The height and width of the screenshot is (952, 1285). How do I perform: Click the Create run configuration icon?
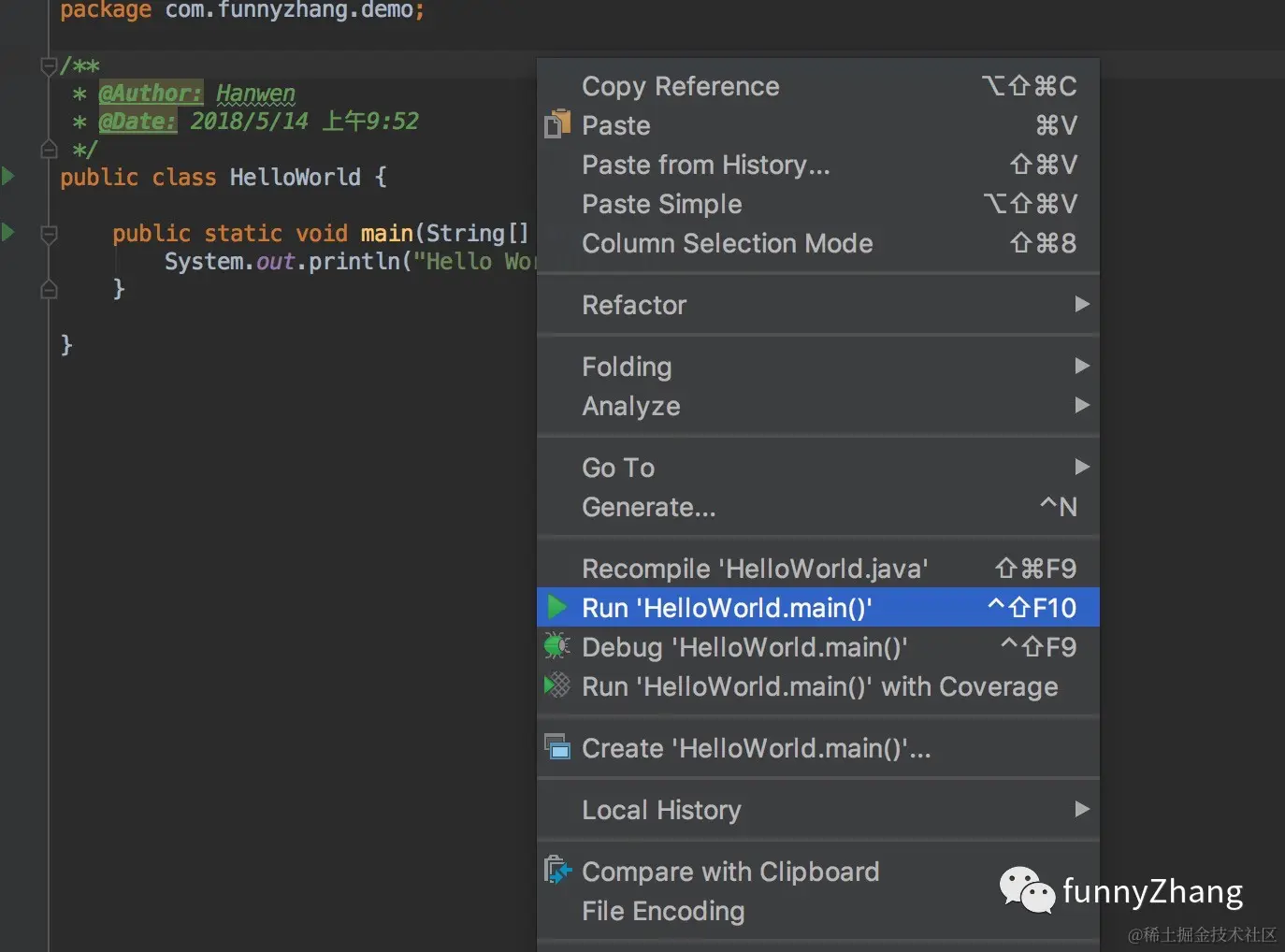click(x=557, y=747)
